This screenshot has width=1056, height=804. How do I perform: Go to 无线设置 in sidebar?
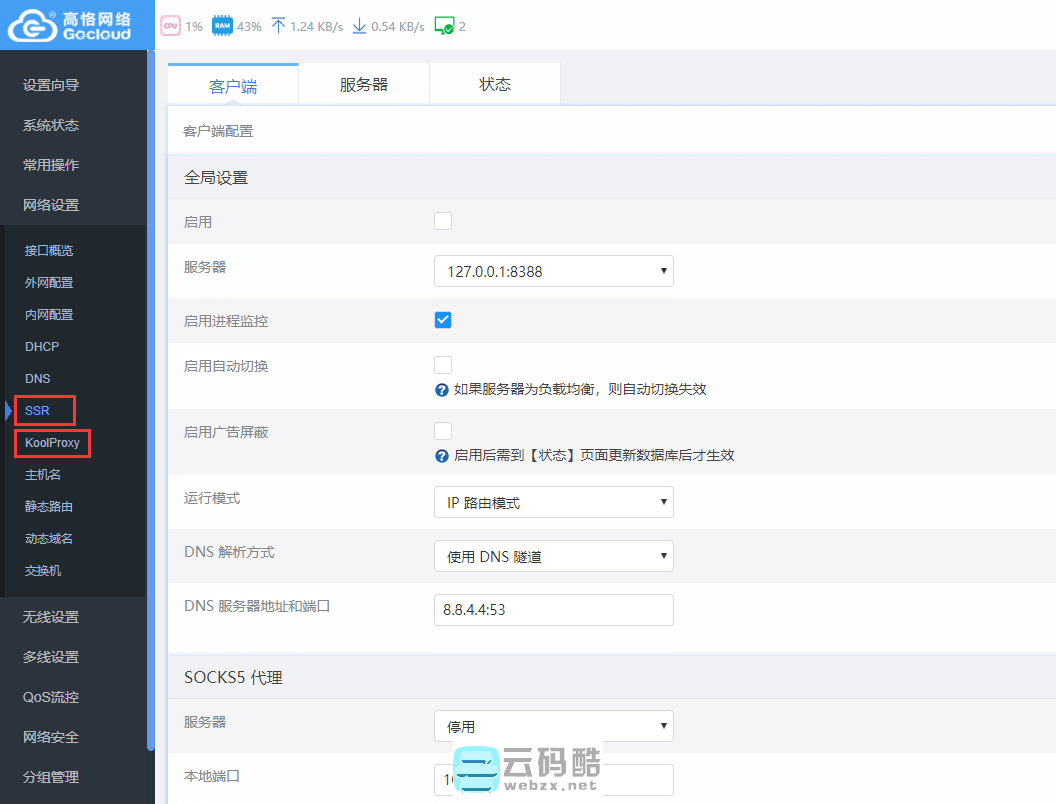point(51,617)
